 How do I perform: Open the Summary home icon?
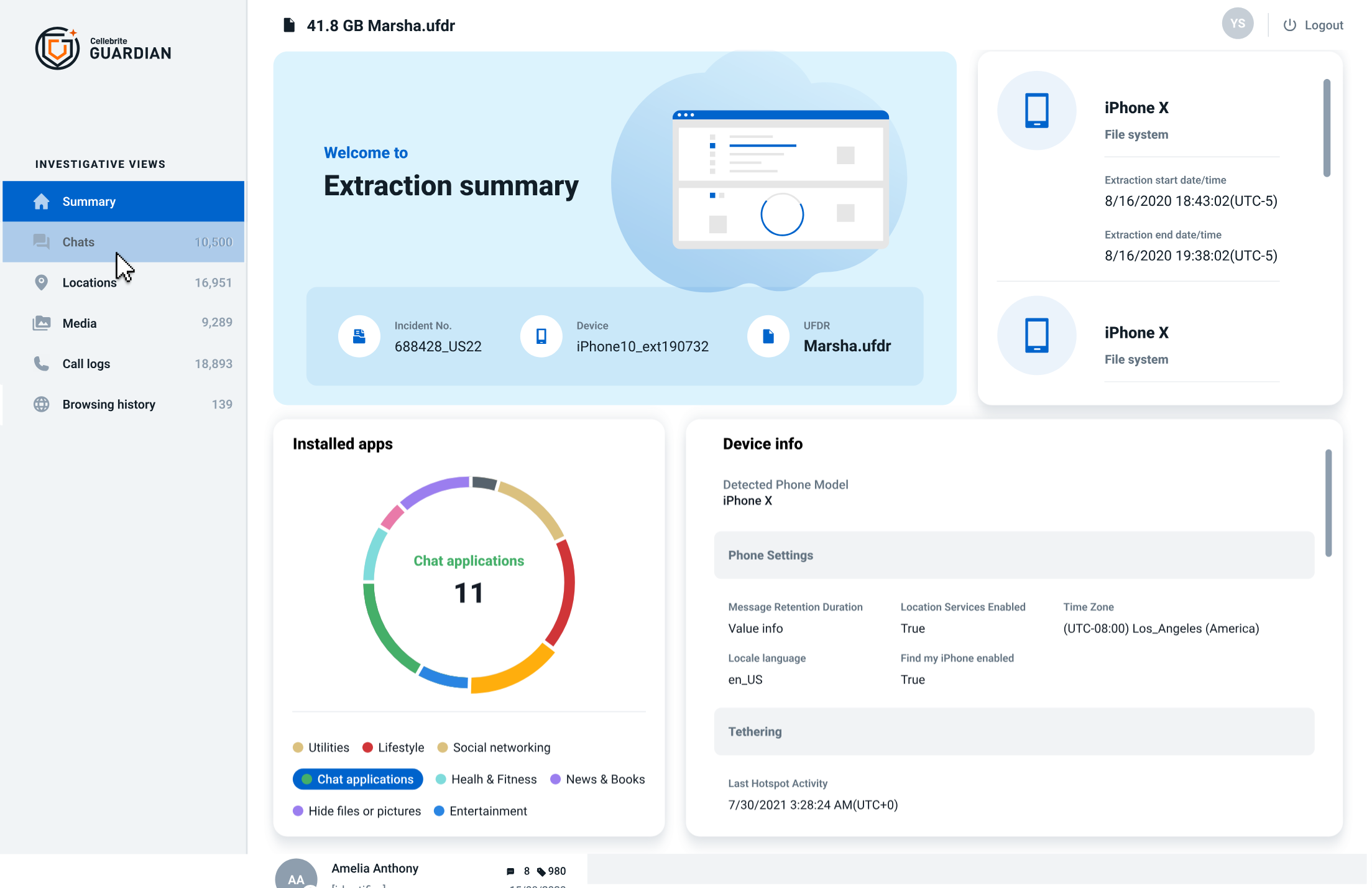click(41, 201)
